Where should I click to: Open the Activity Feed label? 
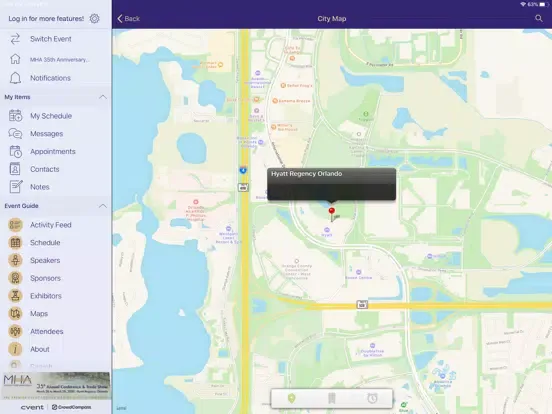point(51,225)
